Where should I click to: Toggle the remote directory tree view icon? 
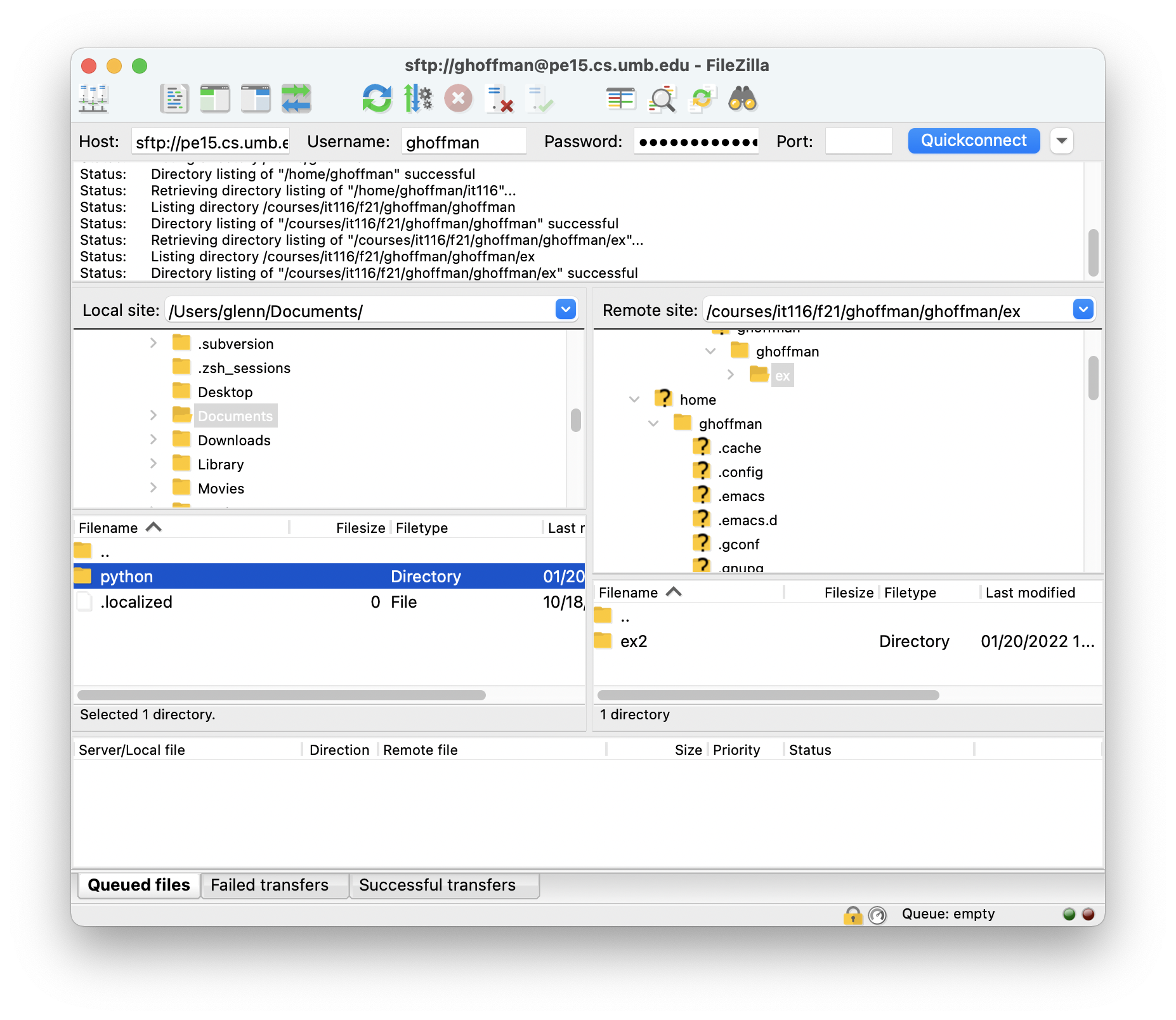[256, 99]
